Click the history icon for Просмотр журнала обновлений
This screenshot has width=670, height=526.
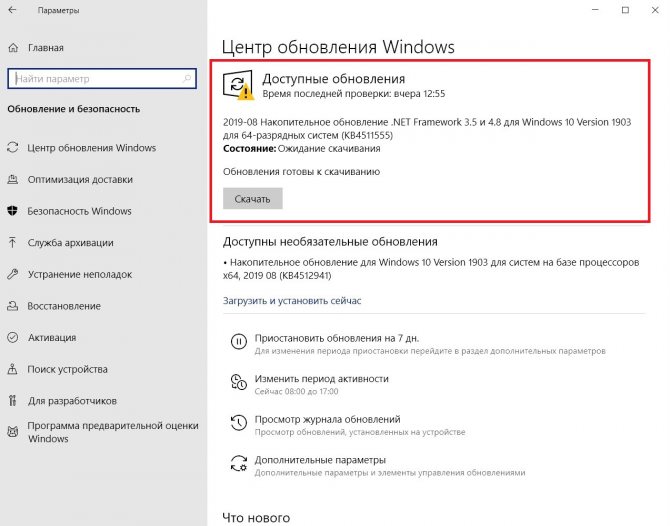pyautogui.click(x=238, y=423)
